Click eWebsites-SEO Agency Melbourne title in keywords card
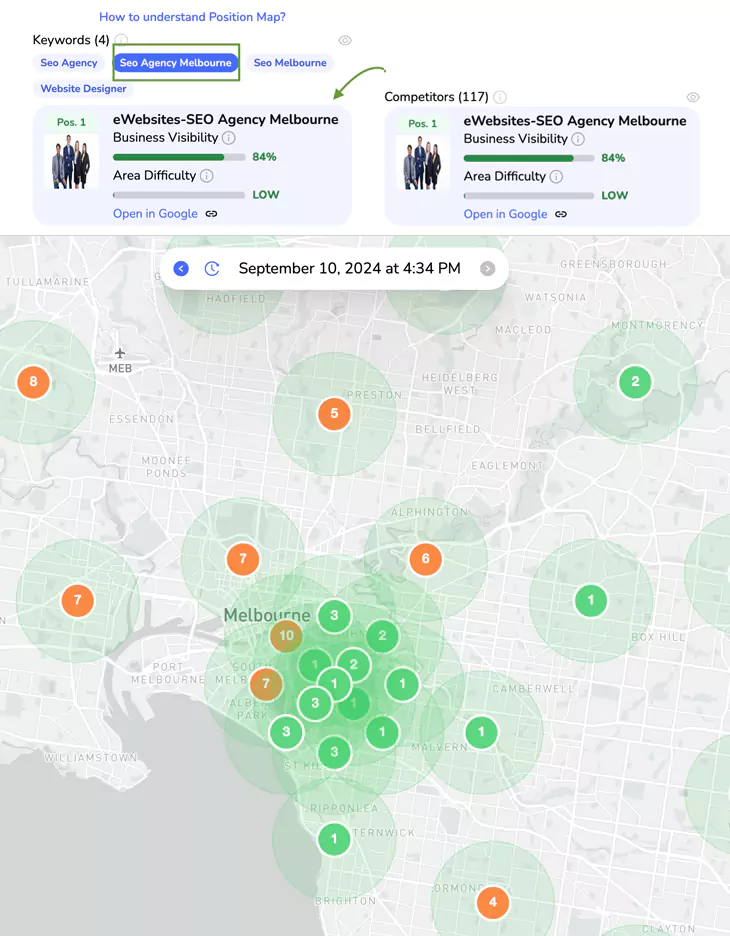Viewport: 730px width, 936px height. 226,119
